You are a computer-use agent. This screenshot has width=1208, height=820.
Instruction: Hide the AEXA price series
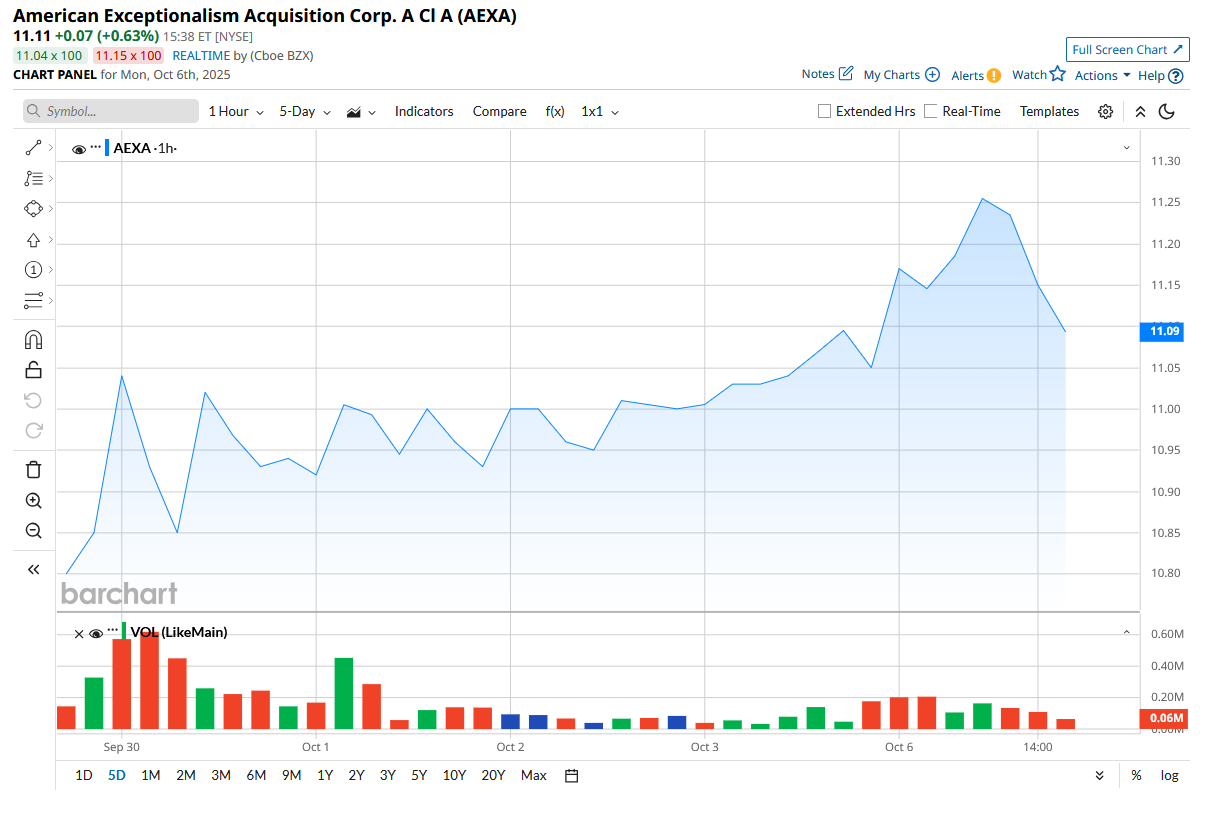point(79,149)
